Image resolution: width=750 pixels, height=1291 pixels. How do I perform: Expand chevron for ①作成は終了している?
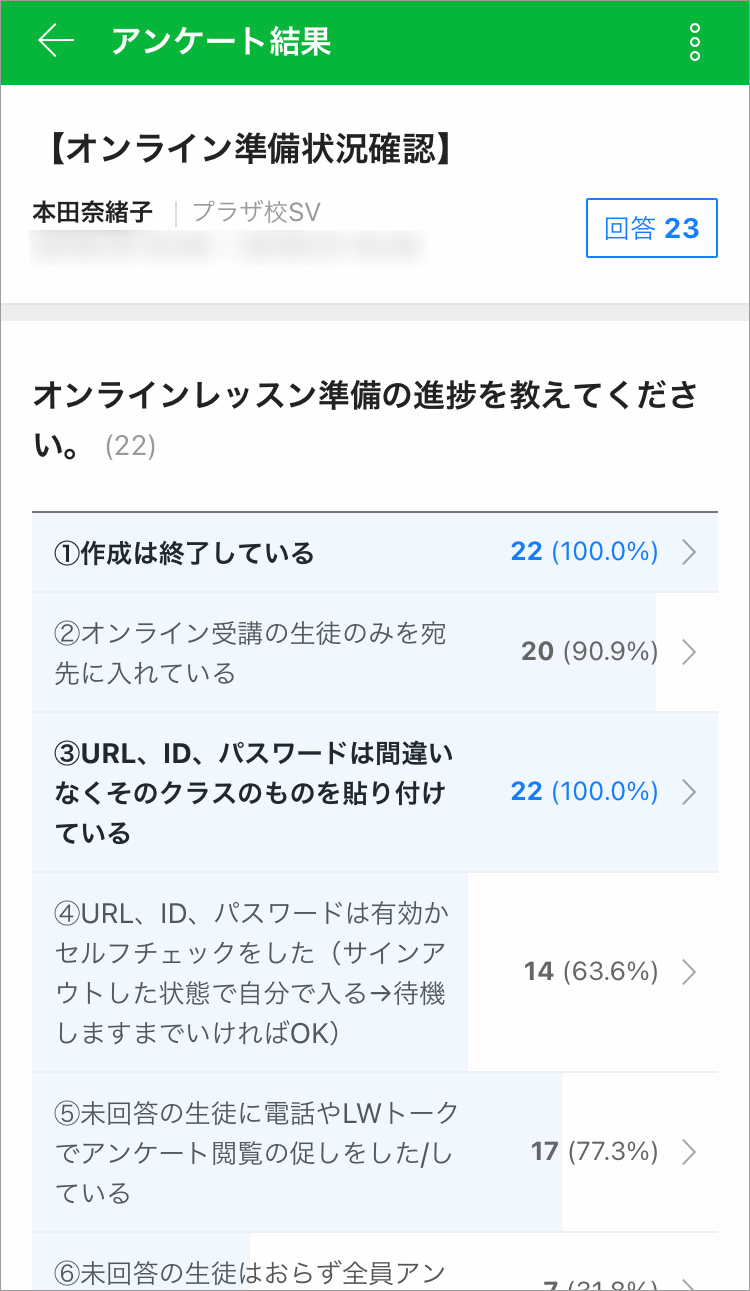point(689,552)
